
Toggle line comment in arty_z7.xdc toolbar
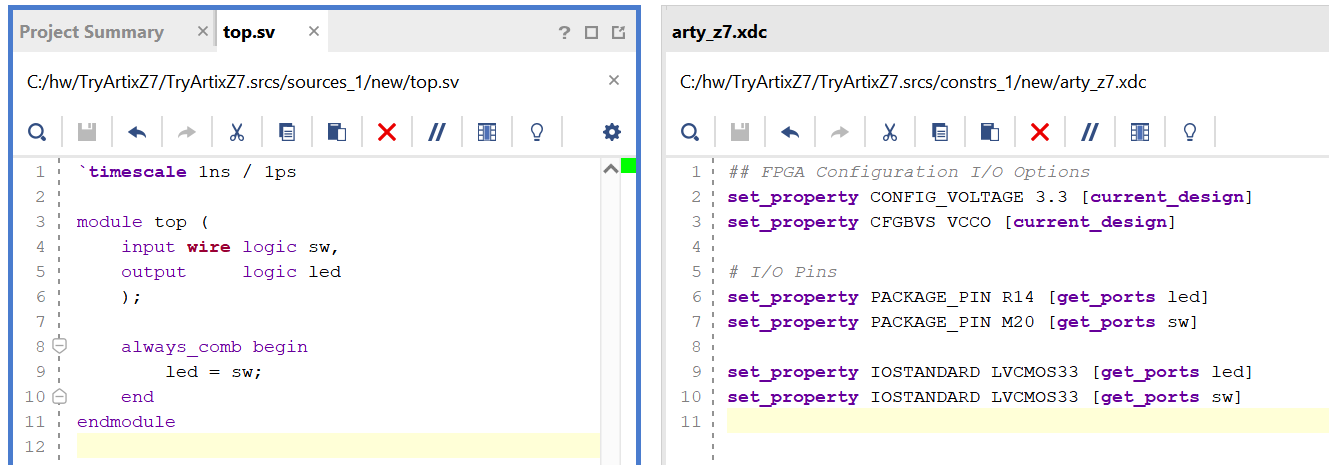(1090, 132)
